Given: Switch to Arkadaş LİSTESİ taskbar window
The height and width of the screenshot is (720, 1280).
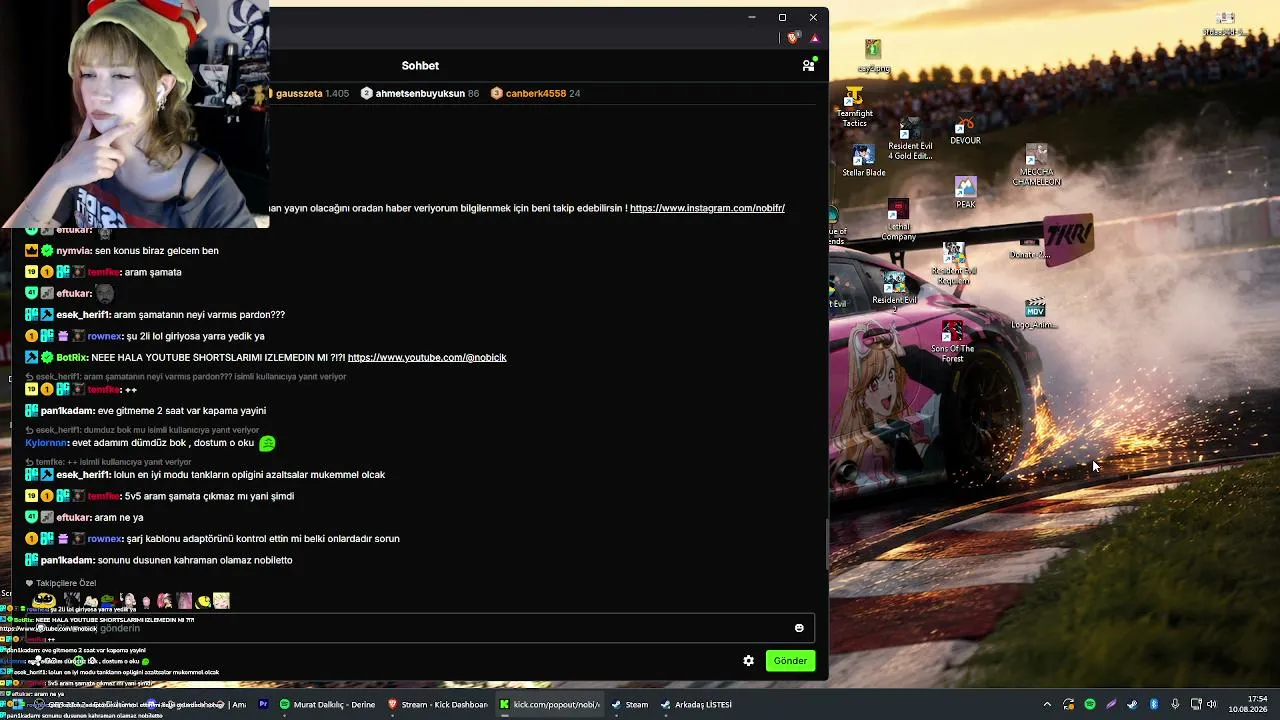Looking at the screenshot, I should (696, 704).
